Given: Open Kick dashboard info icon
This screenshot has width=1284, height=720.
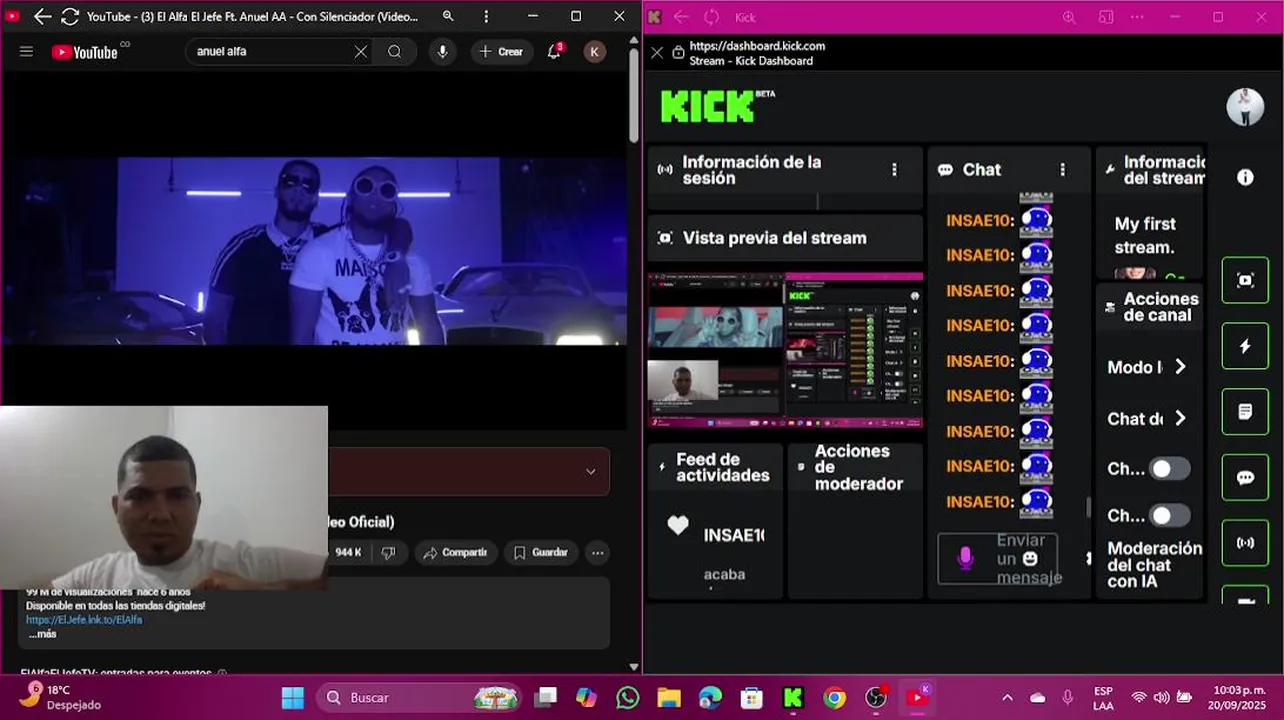Looking at the screenshot, I should click(1245, 177).
